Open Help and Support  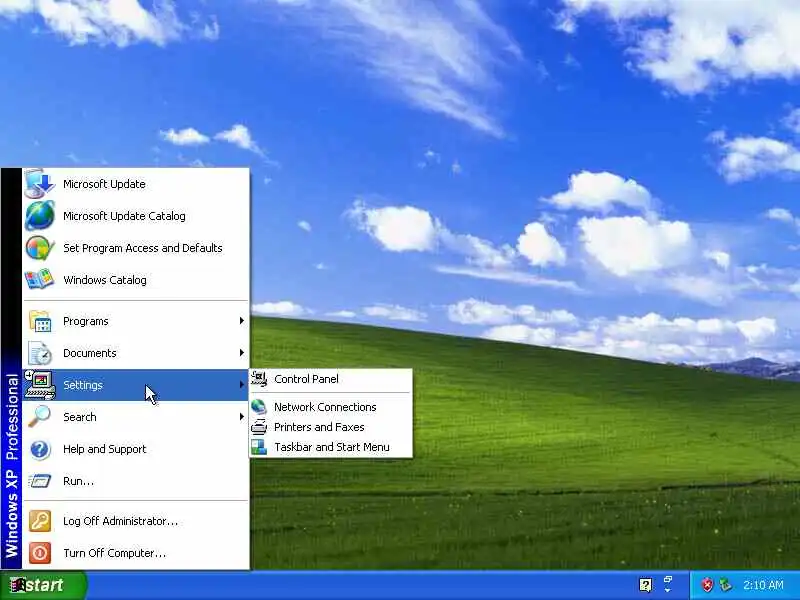[136, 449]
